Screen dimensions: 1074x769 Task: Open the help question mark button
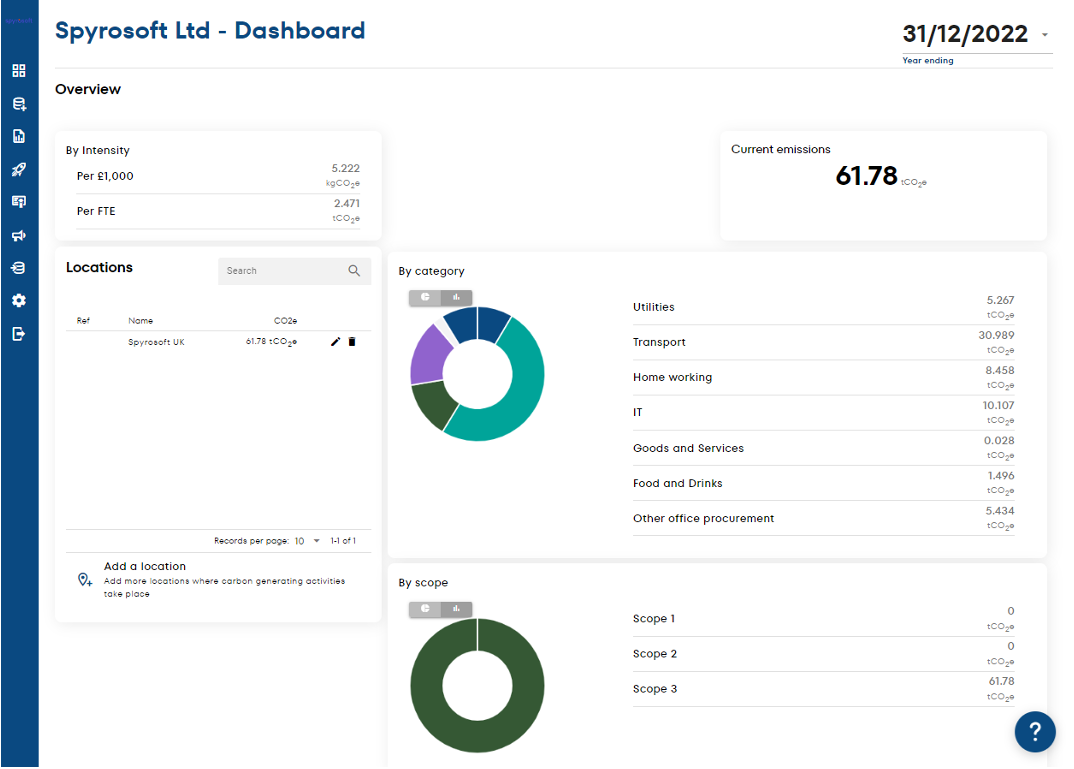(x=1035, y=731)
